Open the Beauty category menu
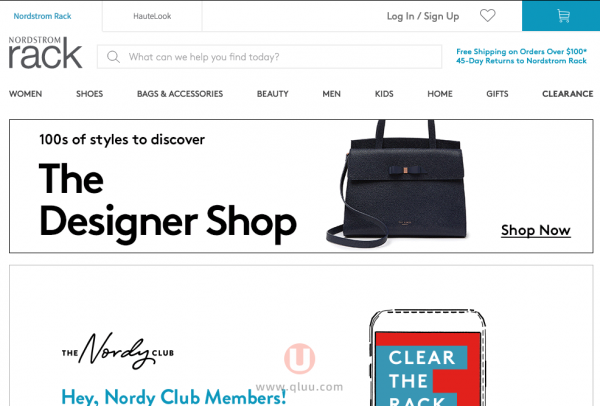The height and width of the screenshot is (406, 600). [272, 94]
